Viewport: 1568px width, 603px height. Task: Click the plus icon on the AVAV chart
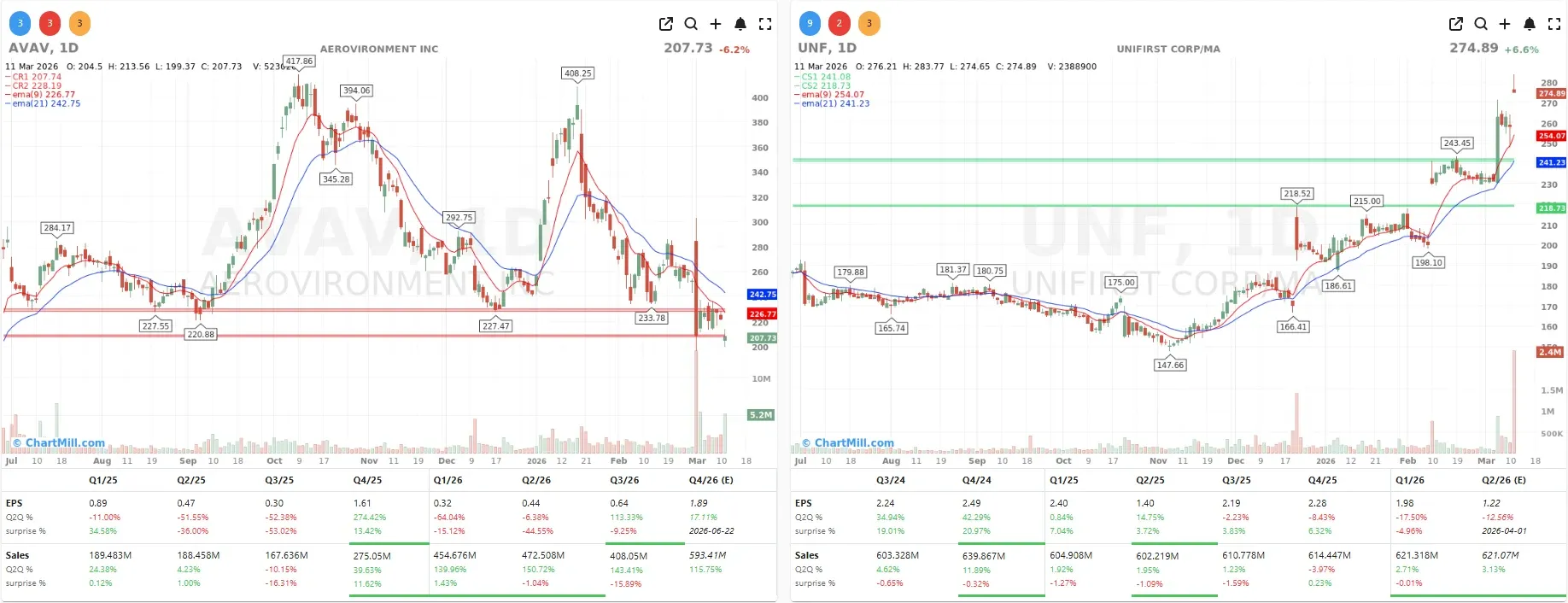coord(716,24)
